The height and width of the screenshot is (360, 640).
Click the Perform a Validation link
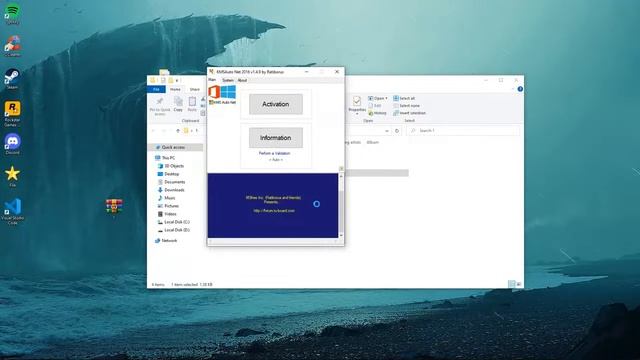pyautogui.click(x=274, y=153)
